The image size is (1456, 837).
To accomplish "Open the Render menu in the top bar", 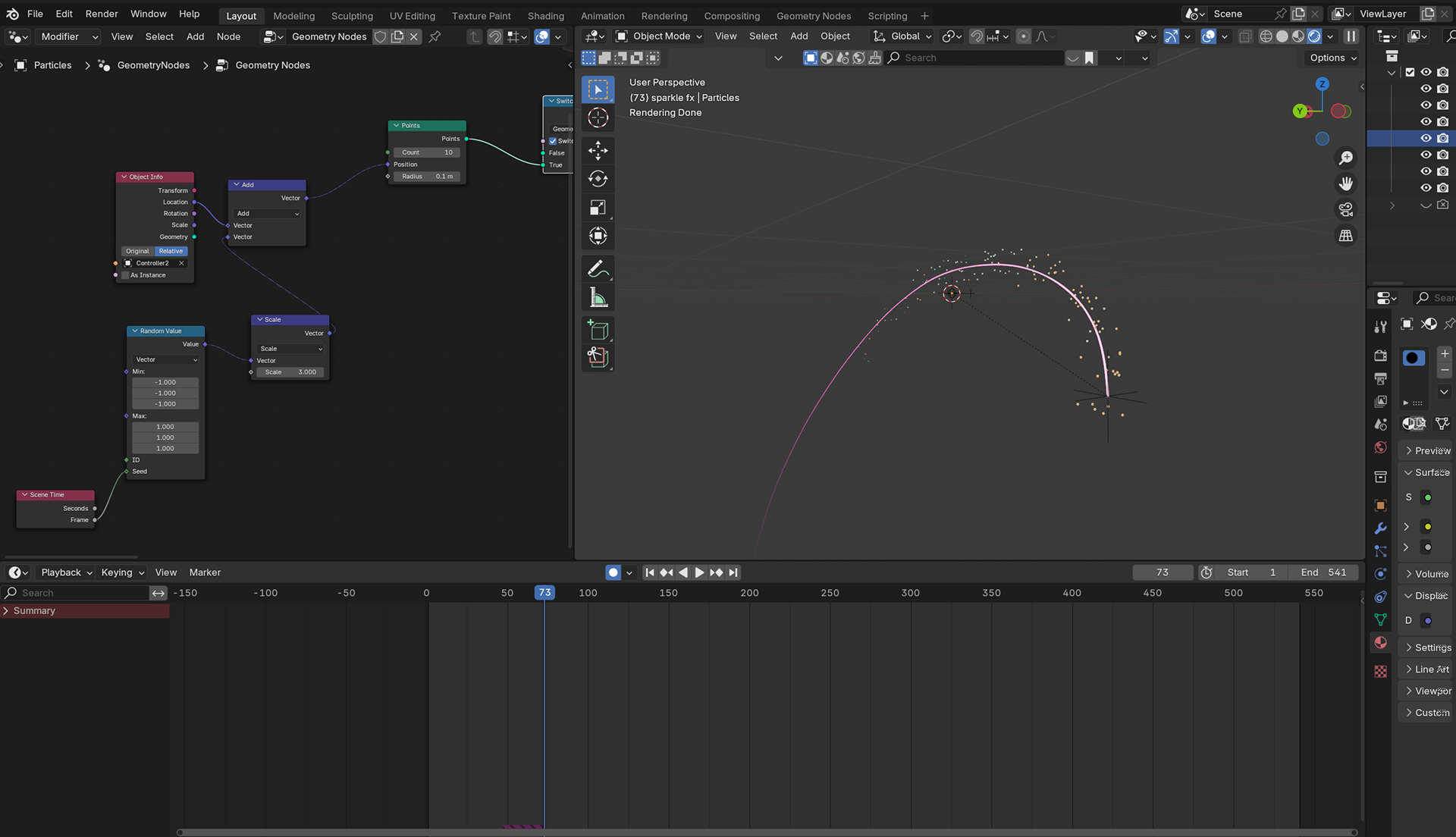I will [x=102, y=14].
